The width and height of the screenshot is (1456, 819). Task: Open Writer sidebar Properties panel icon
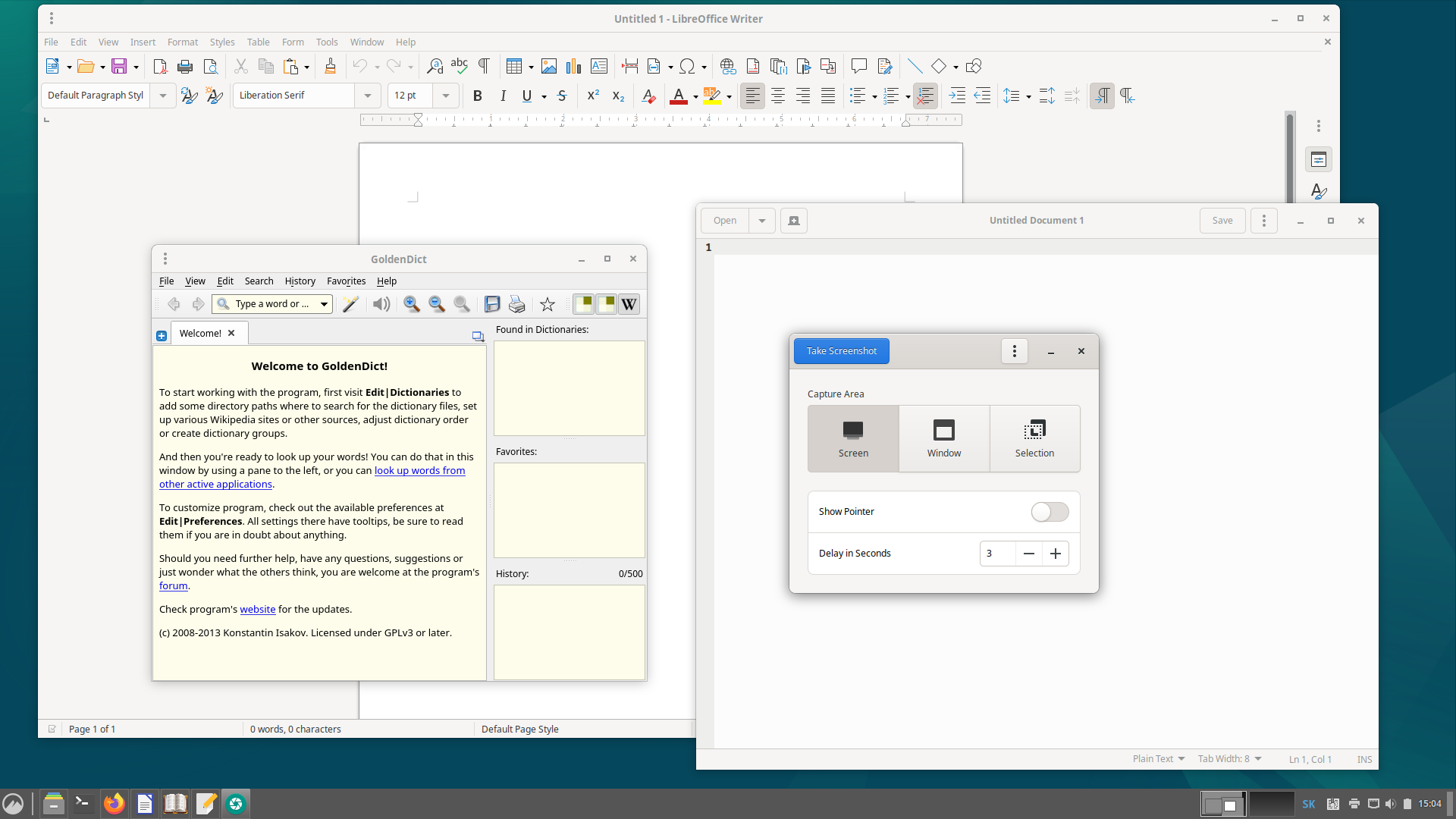pyautogui.click(x=1319, y=160)
